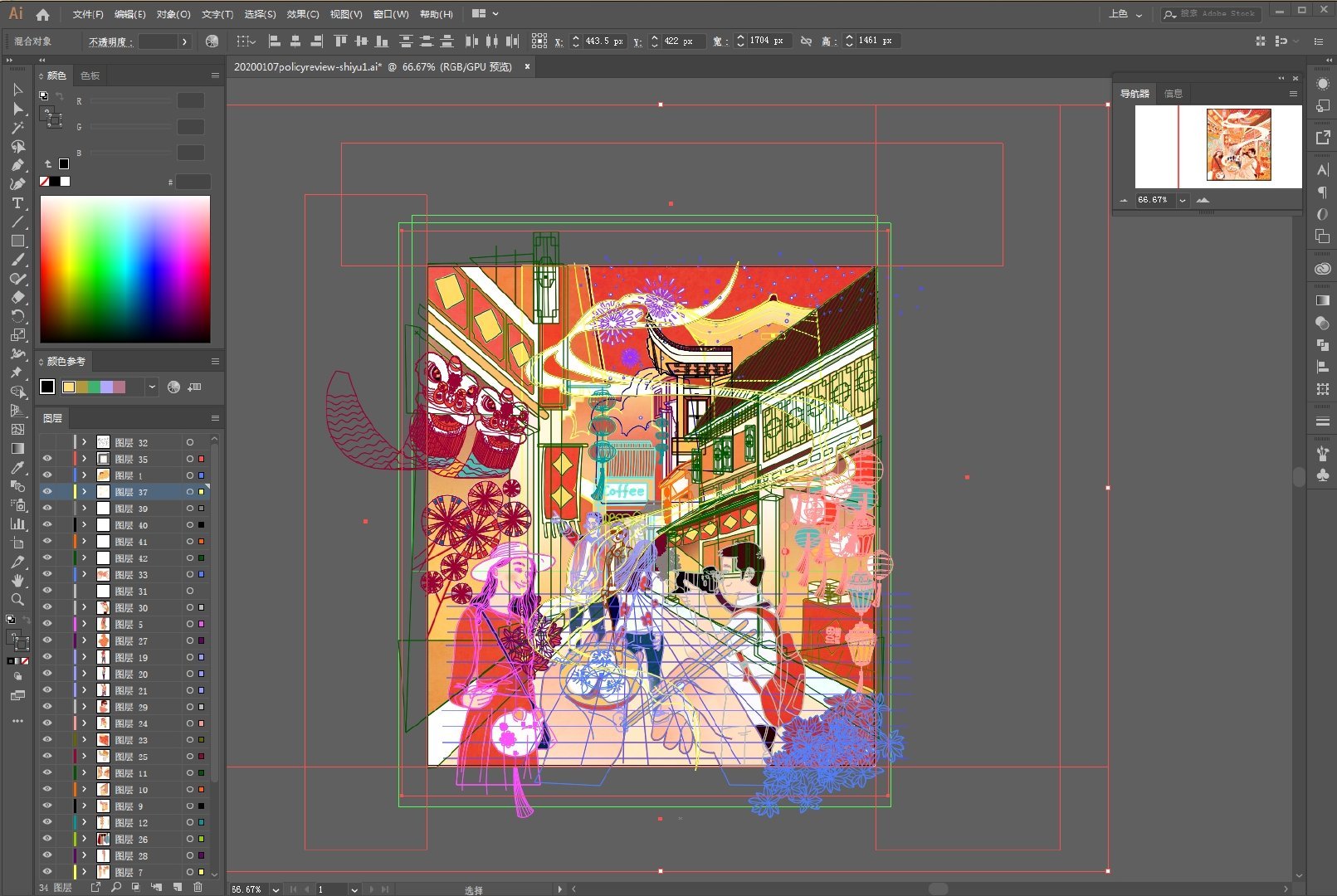1337x896 pixels.
Task: Switch to the 色板 tab
Action: (90, 75)
